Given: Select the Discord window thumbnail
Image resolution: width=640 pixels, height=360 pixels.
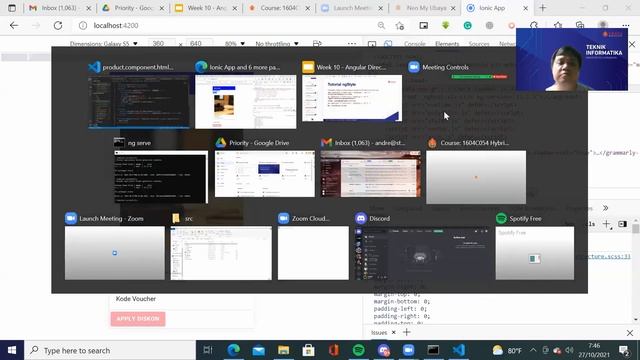Looking at the screenshot, I should (422, 253).
